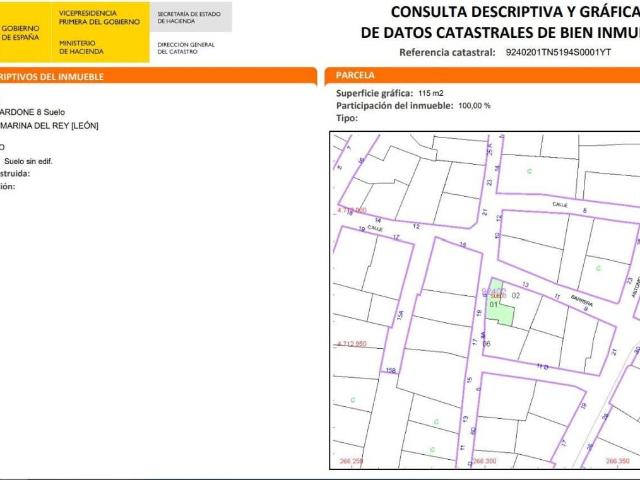The image size is (640, 480).
Task: Click the Tipo label under Parcela
Action: point(347,117)
